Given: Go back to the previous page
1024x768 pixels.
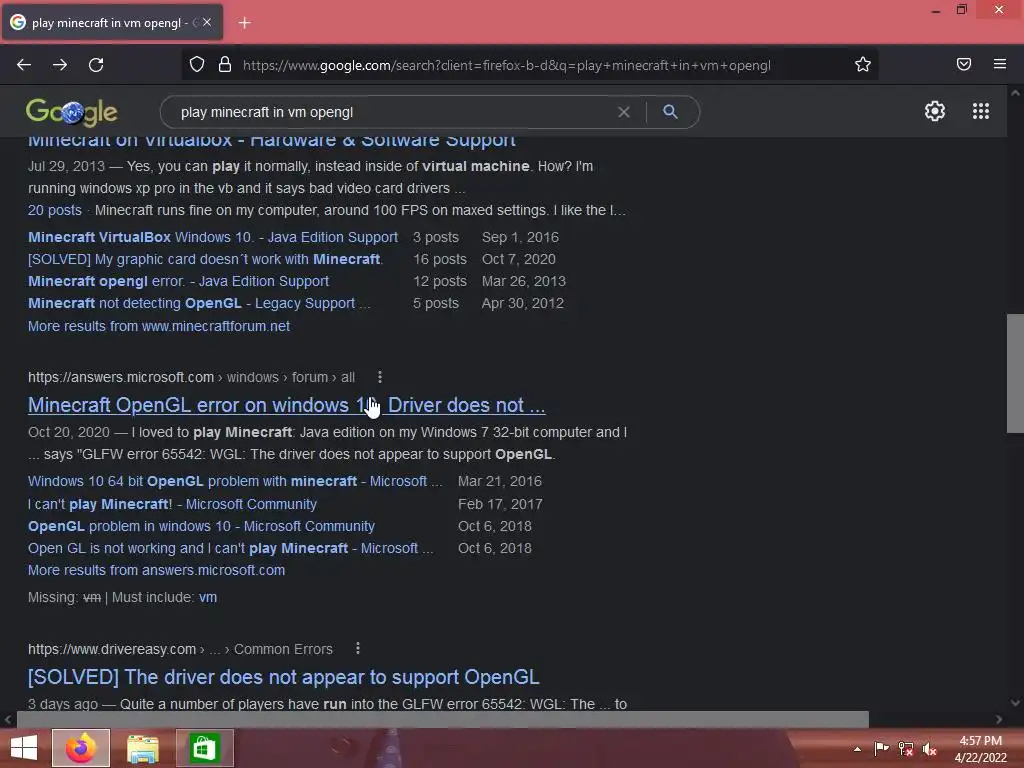Looking at the screenshot, I should pos(24,65).
